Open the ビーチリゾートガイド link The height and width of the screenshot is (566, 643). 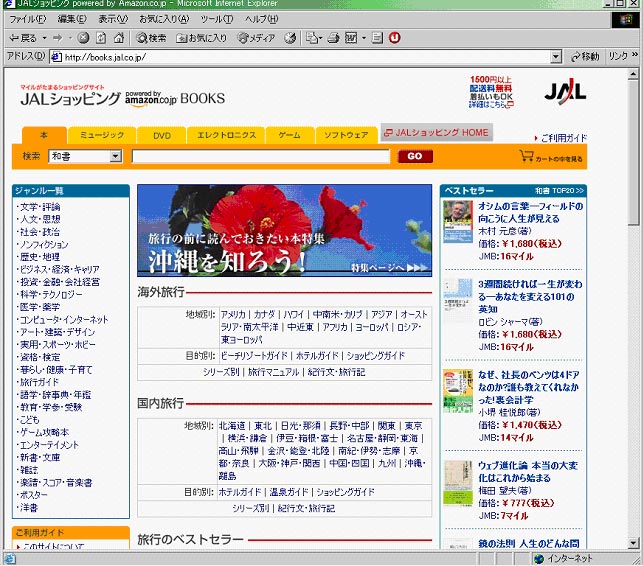(x=254, y=356)
